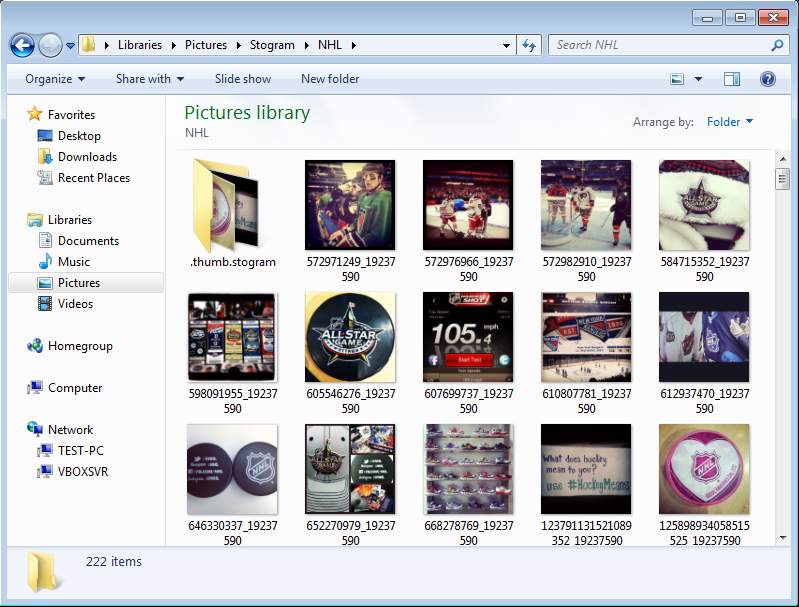
Task: Click the Back navigation arrow button
Action: pos(22,45)
